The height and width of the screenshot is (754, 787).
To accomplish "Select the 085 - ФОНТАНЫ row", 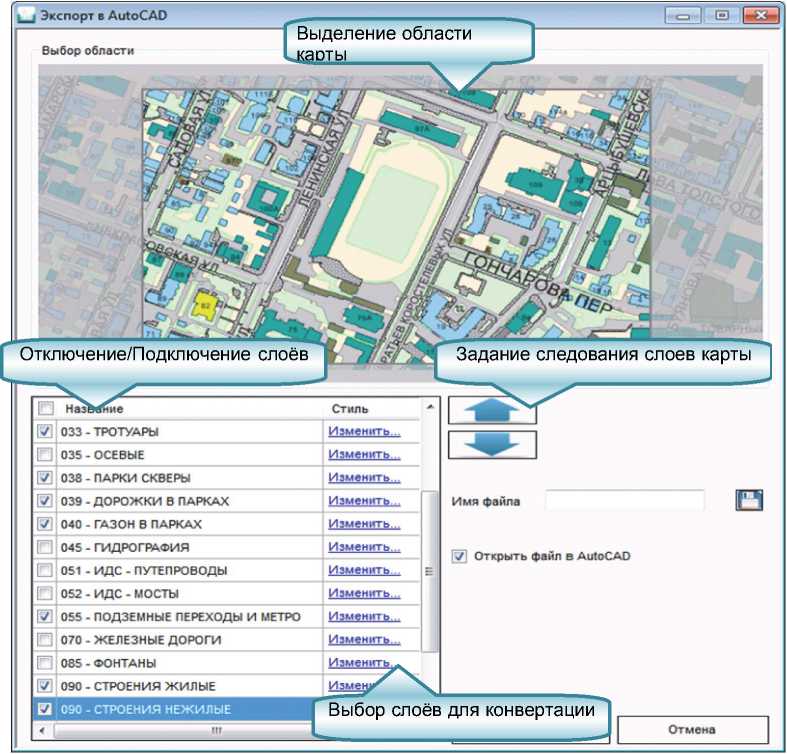I will pos(227,663).
